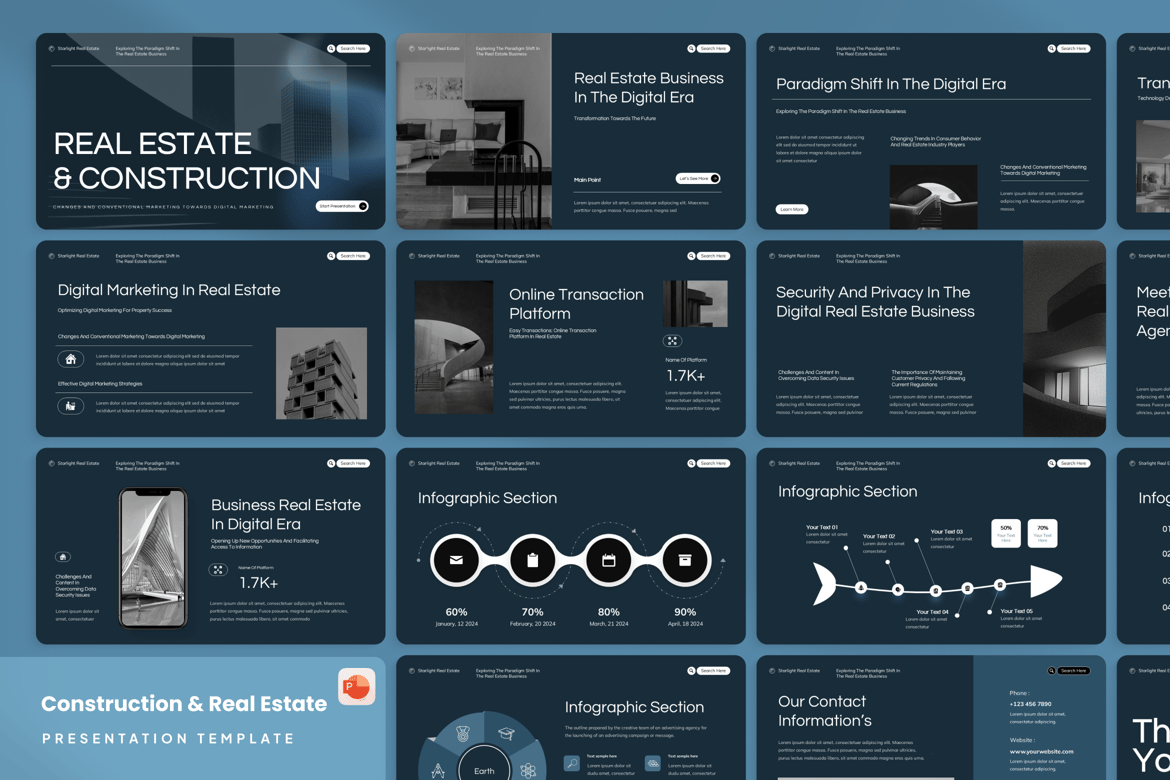The width and height of the screenshot is (1170, 780).
Task: Click the drafting compass icon on Earth wheel
Action: click(439, 770)
